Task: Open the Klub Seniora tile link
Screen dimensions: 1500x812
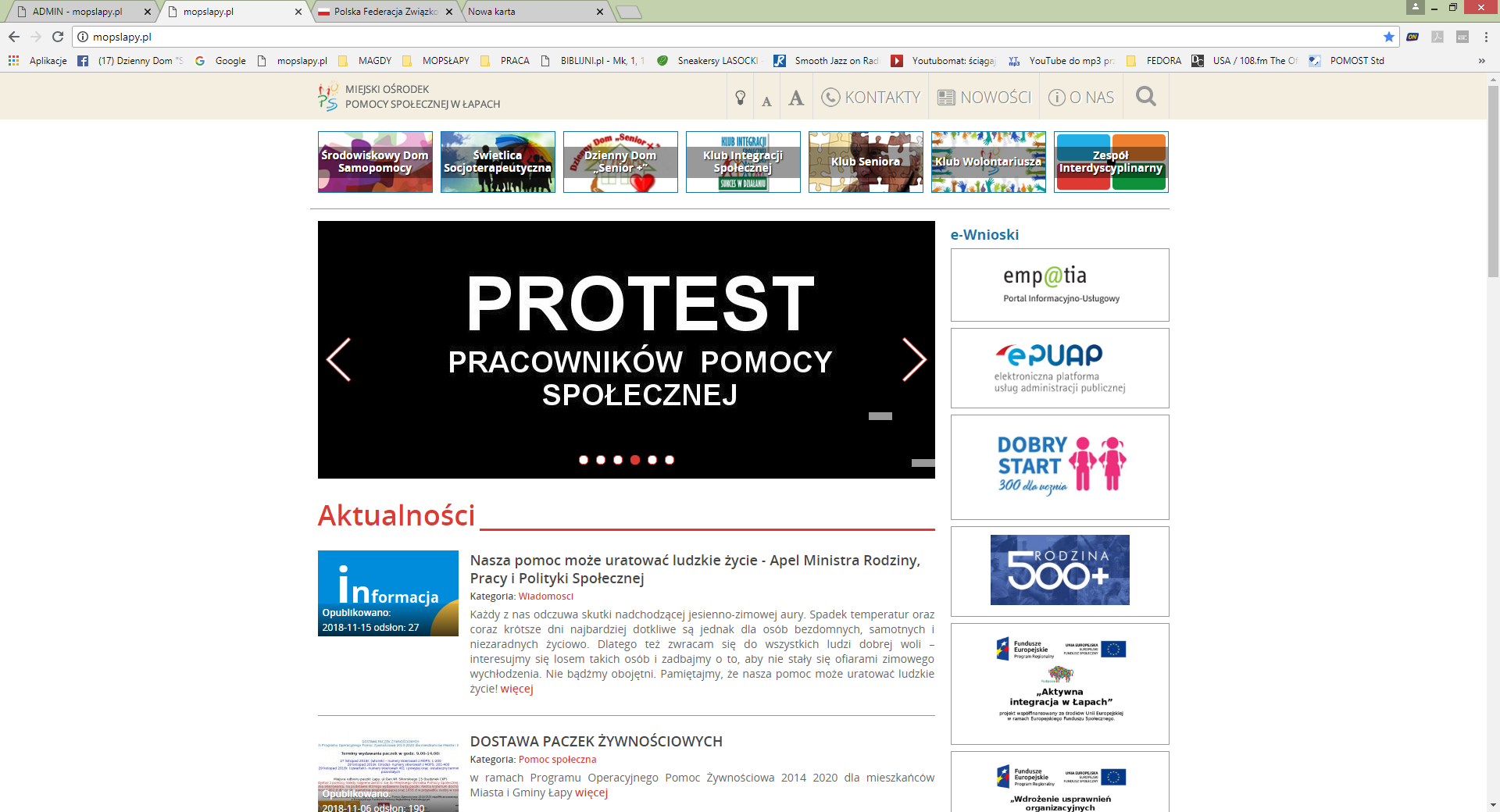Action: click(866, 162)
